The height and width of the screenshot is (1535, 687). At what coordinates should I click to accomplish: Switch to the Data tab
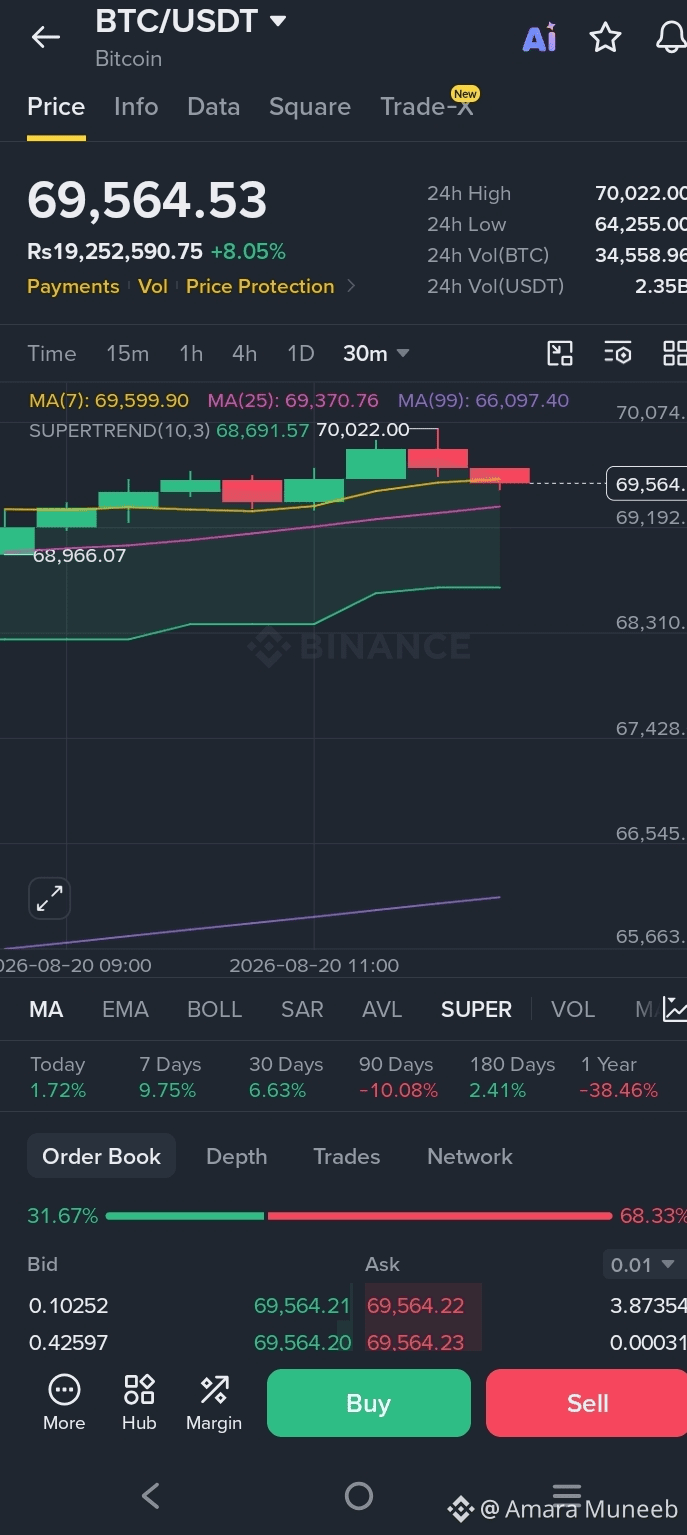214,107
